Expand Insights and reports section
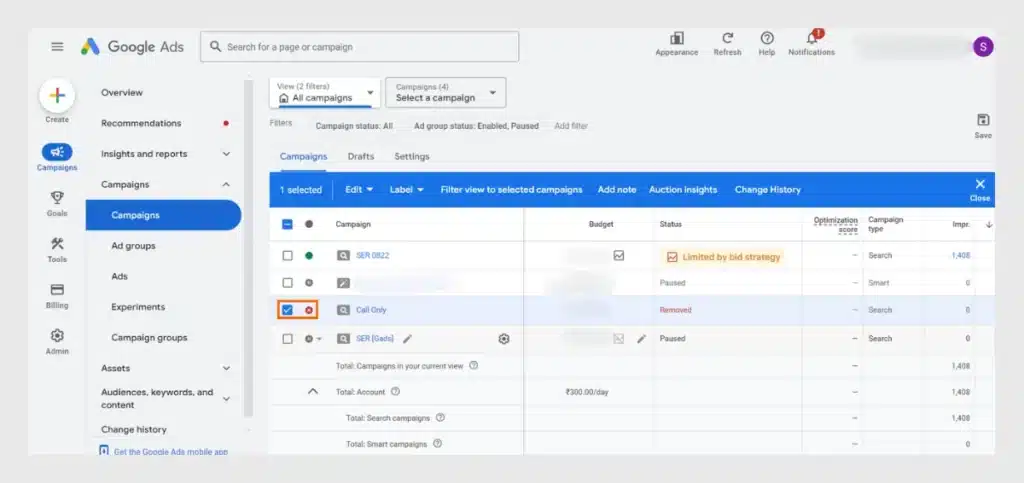Screen dimensions: 1024x483 [226, 154]
